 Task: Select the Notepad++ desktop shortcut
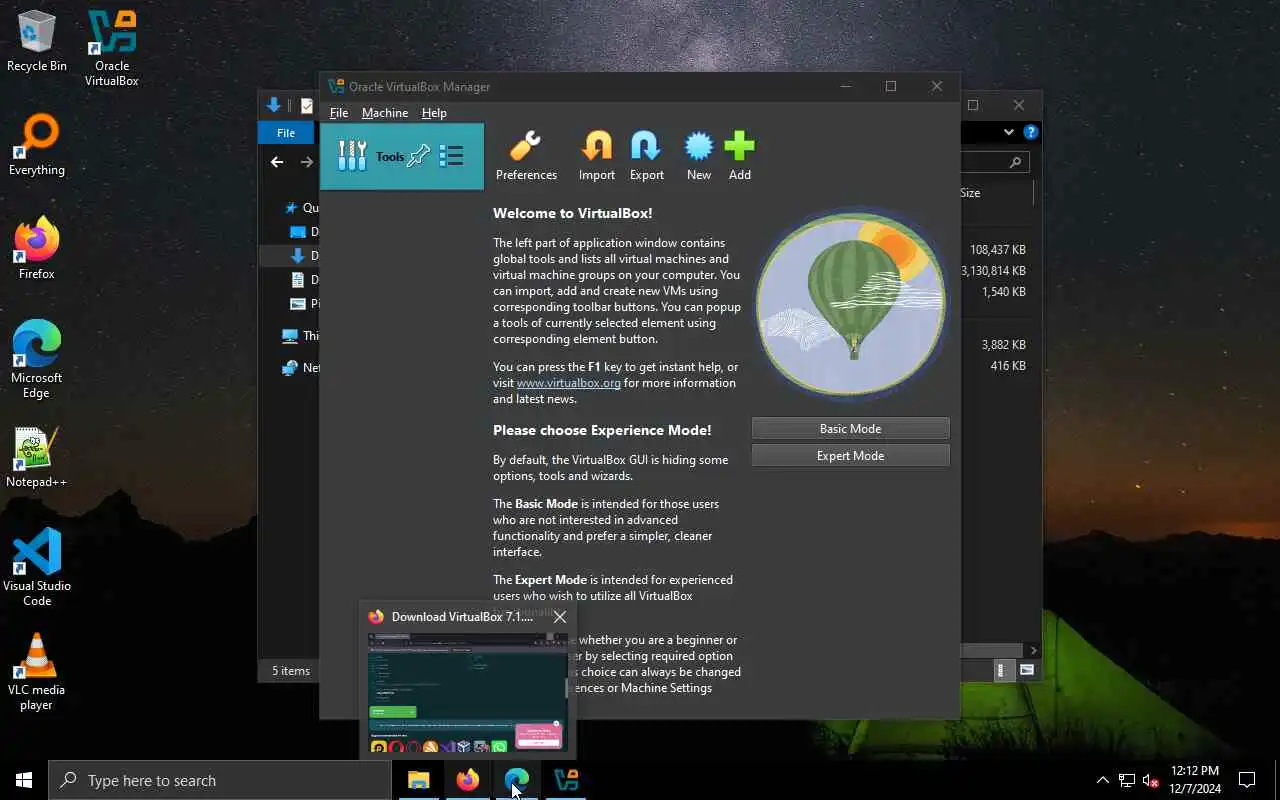[37, 457]
